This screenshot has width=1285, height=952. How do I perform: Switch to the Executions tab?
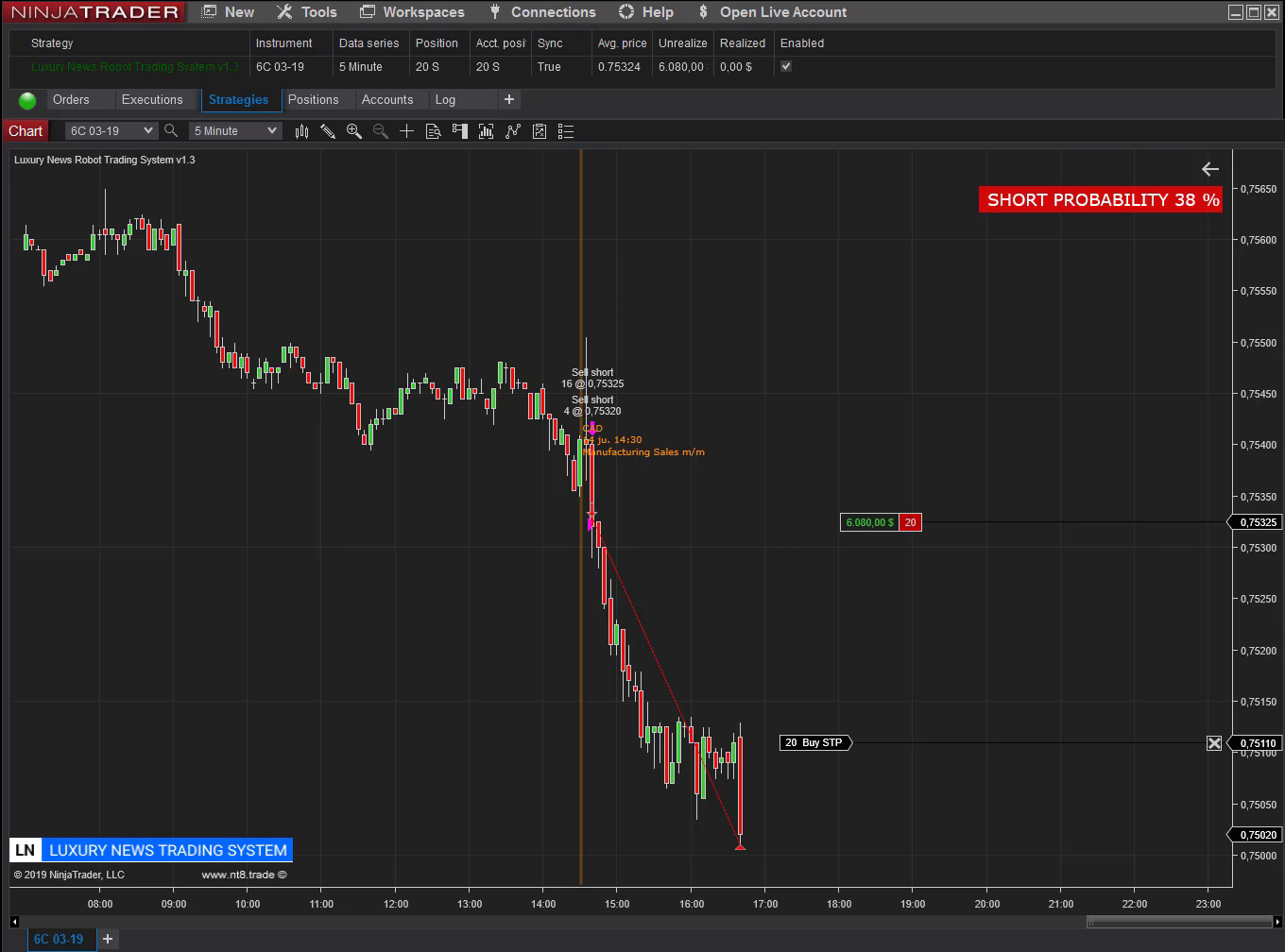pyautogui.click(x=152, y=99)
